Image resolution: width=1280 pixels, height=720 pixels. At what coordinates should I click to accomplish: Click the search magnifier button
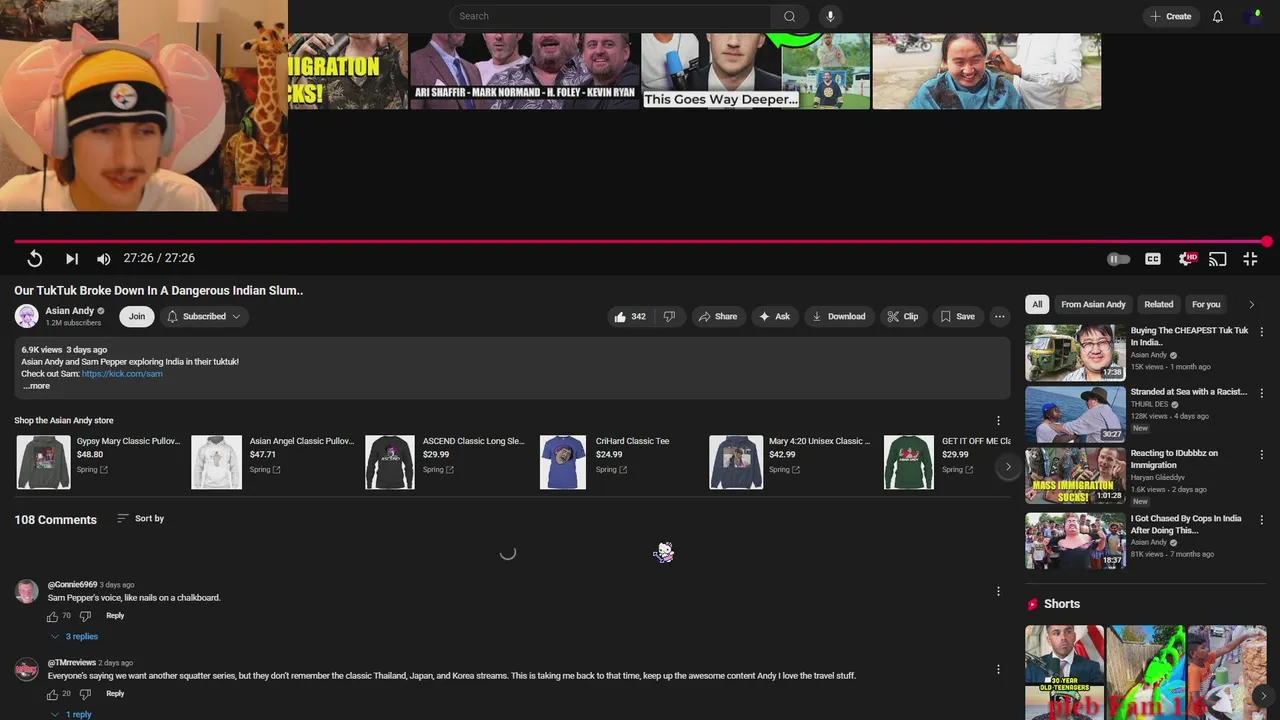[x=790, y=16]
